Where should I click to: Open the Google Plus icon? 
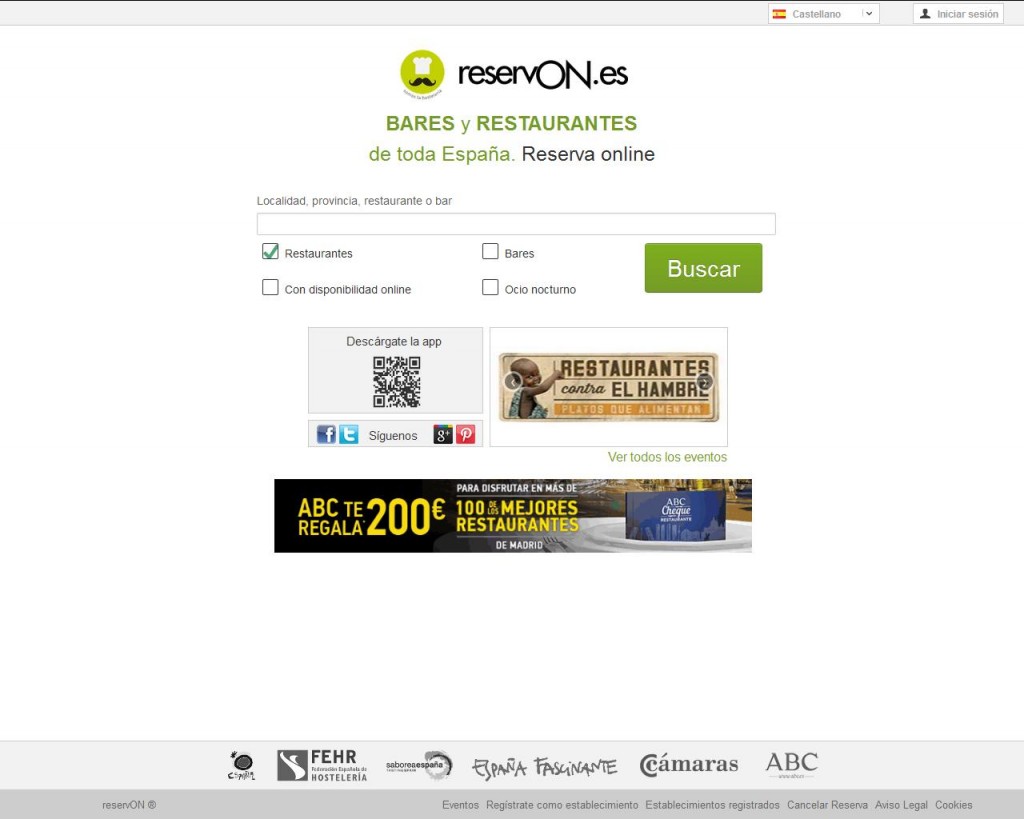(443, 434)
